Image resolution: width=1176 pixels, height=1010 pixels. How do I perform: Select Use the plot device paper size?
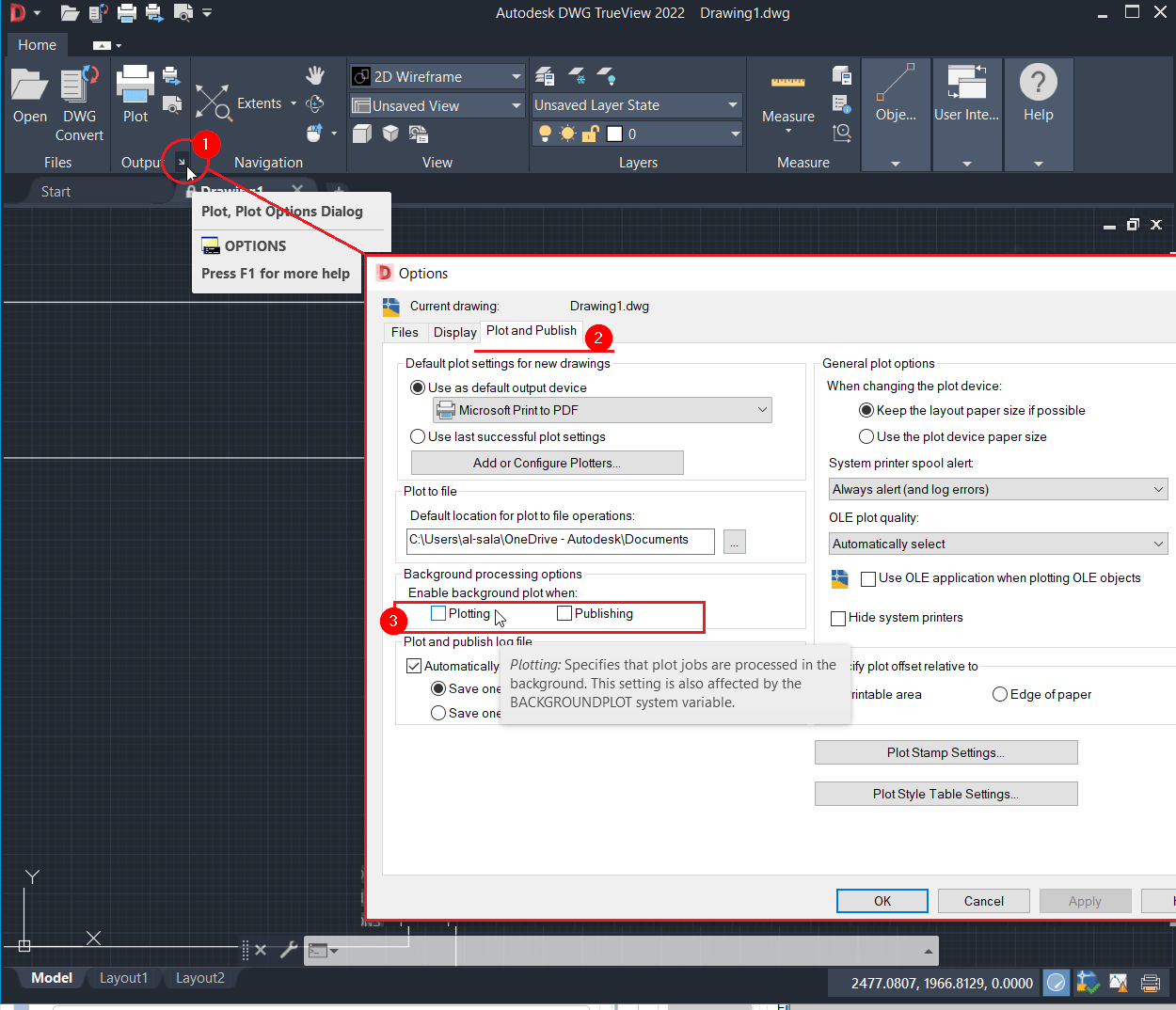coord(866,435)
